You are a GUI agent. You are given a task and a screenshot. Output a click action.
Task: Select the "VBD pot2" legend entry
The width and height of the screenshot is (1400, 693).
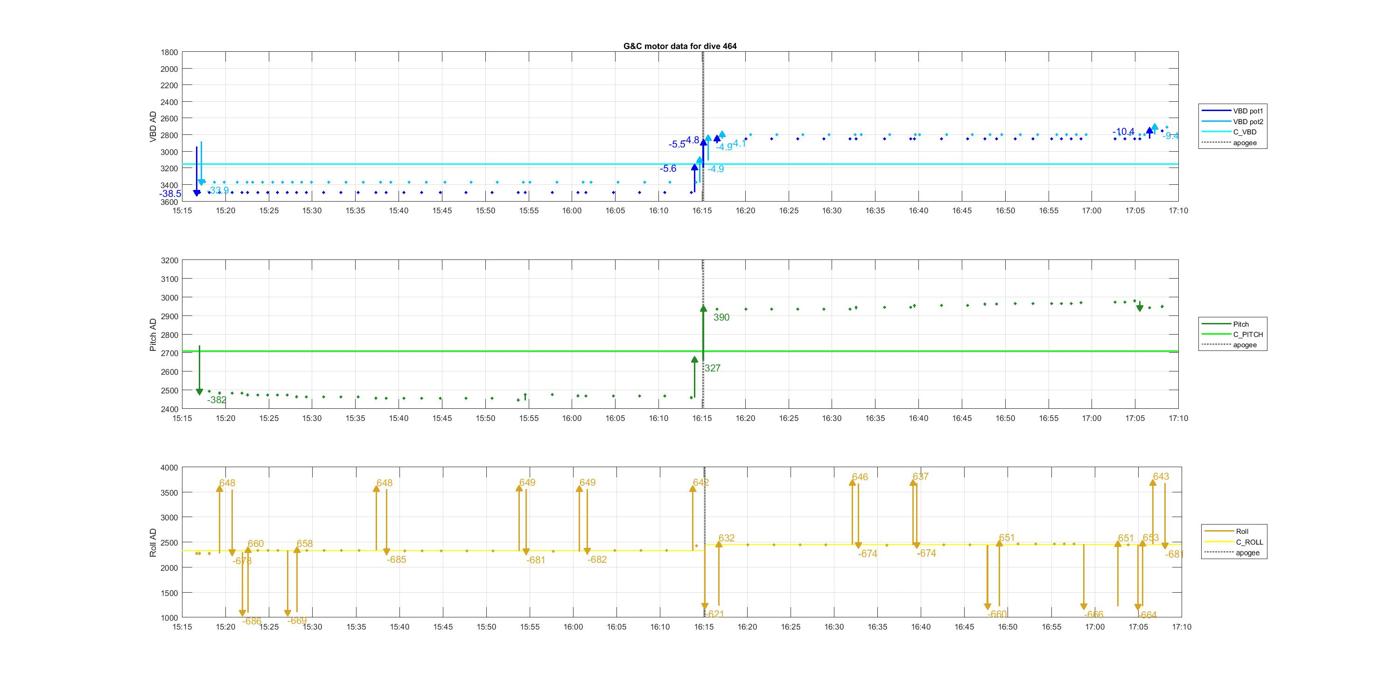coord(1234,122)
